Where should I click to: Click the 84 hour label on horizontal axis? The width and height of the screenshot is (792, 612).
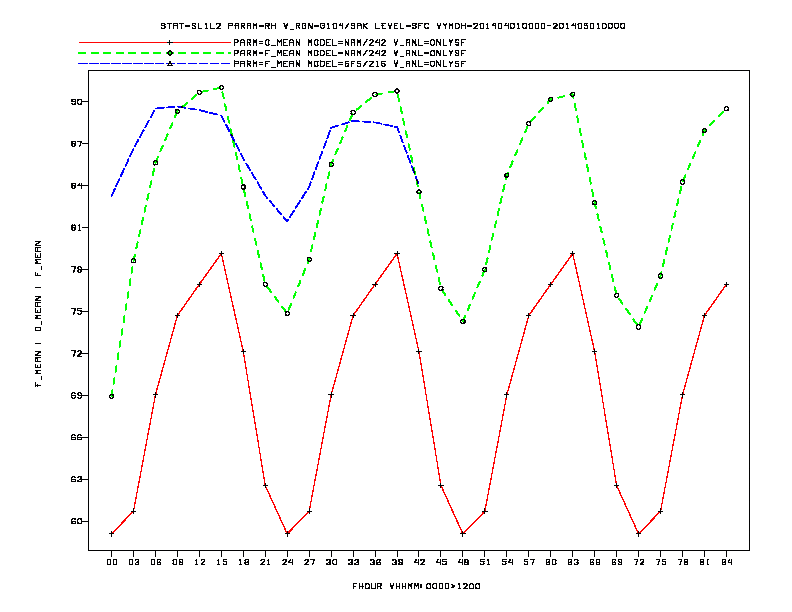[x=726, y=562]
